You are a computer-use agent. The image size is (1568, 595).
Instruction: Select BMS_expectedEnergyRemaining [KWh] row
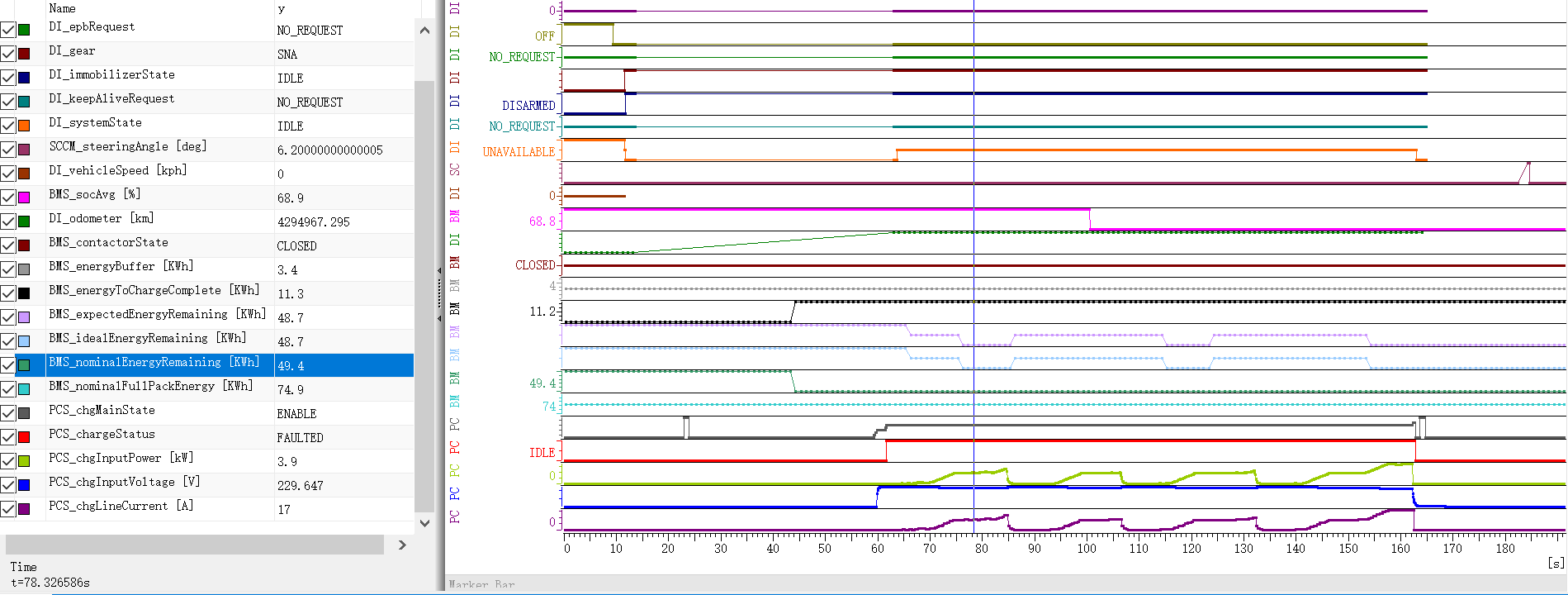tap(206, 317)
